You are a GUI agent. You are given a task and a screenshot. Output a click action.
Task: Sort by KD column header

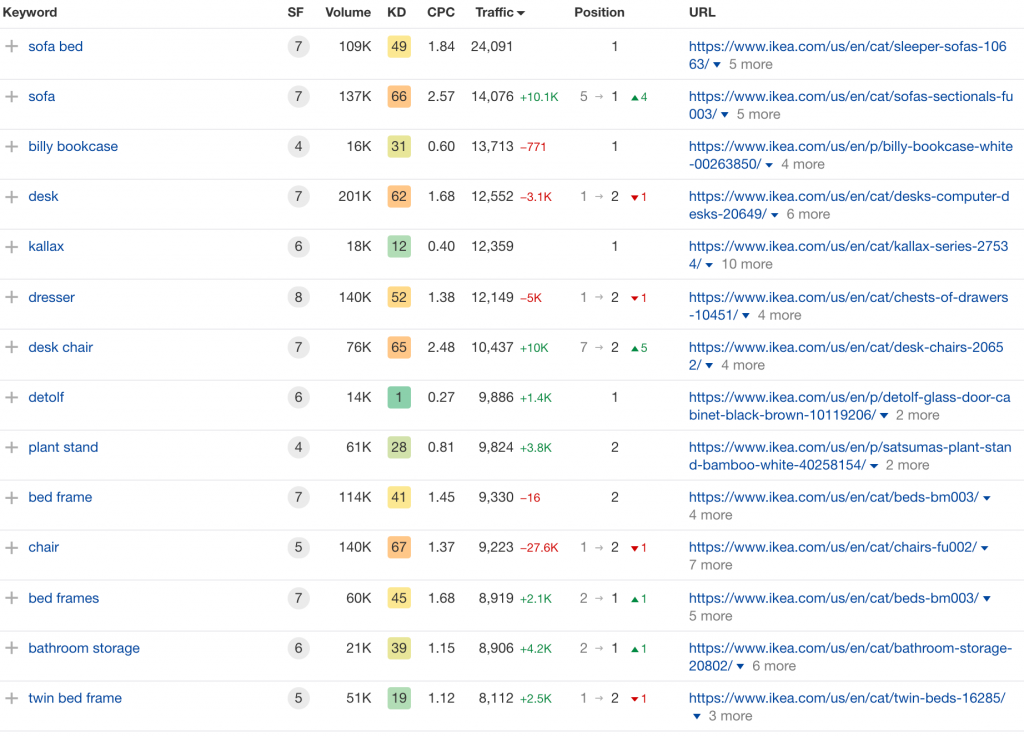click(396, 12)
